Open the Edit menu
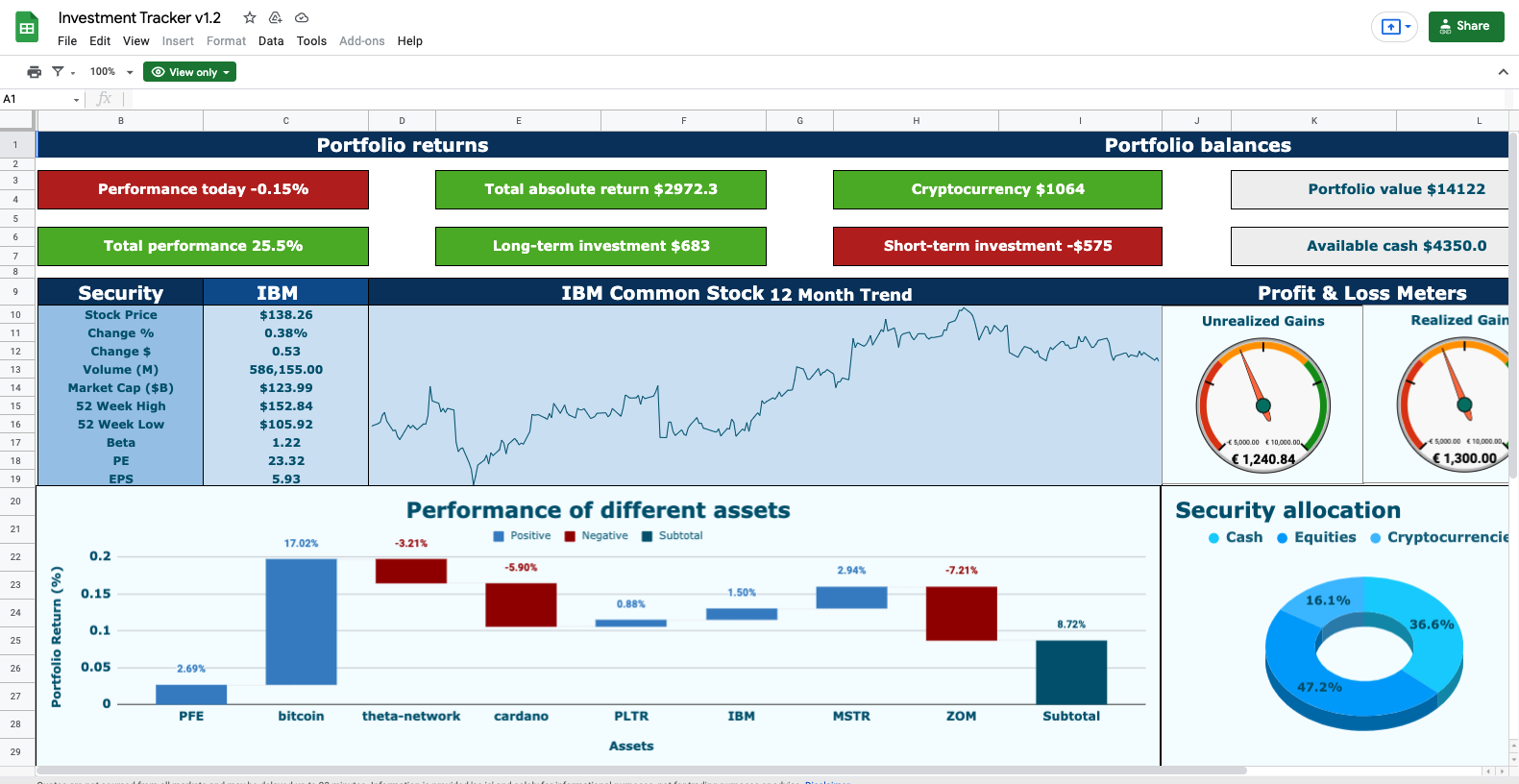The height and width of the screenshot is (784, 1519). (100, 41)
